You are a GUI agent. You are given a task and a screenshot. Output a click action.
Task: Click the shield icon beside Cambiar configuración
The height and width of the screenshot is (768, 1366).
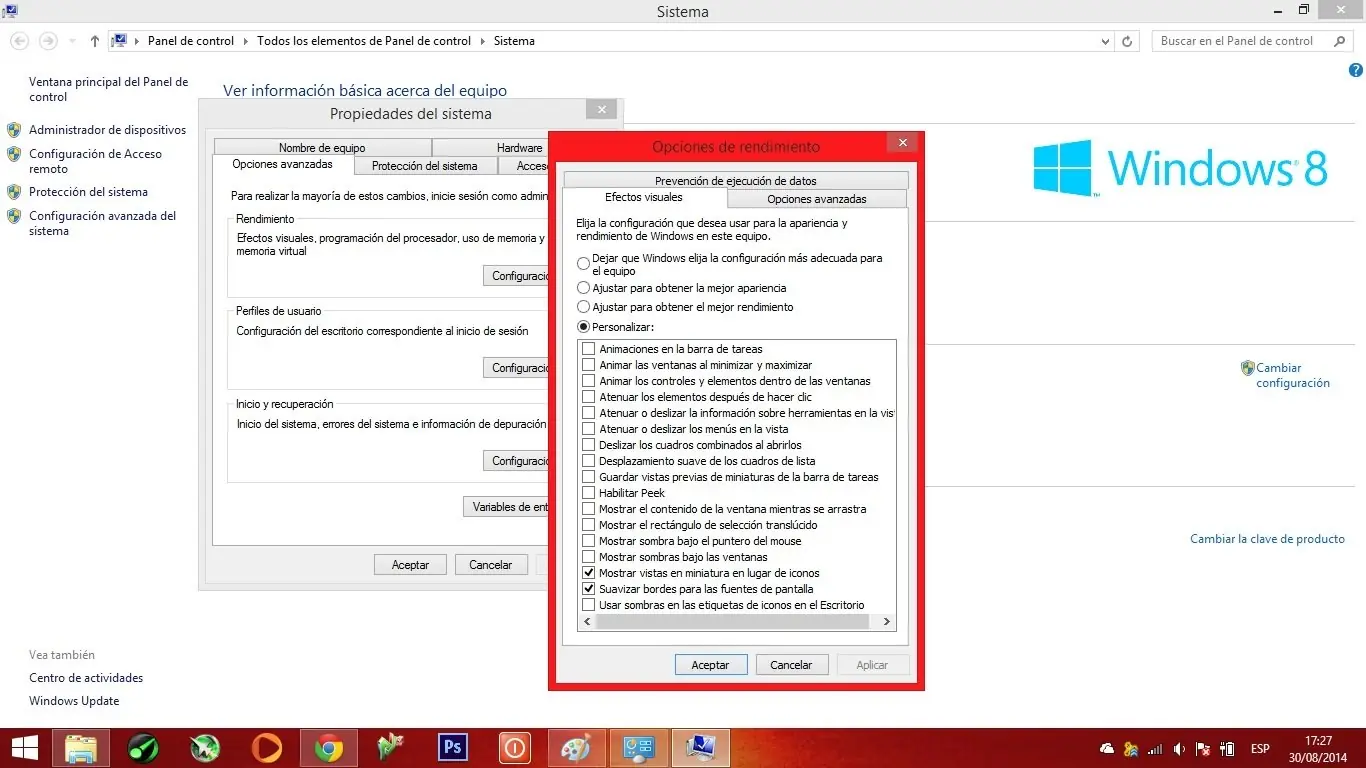pyautogui.click(x=1247, y=368)
